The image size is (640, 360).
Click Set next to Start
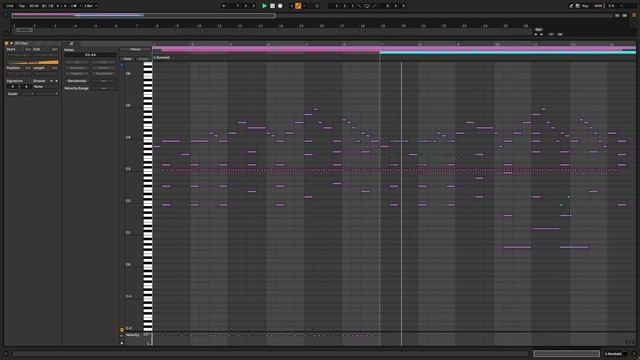pyautogui.click(x=28, y=49)
